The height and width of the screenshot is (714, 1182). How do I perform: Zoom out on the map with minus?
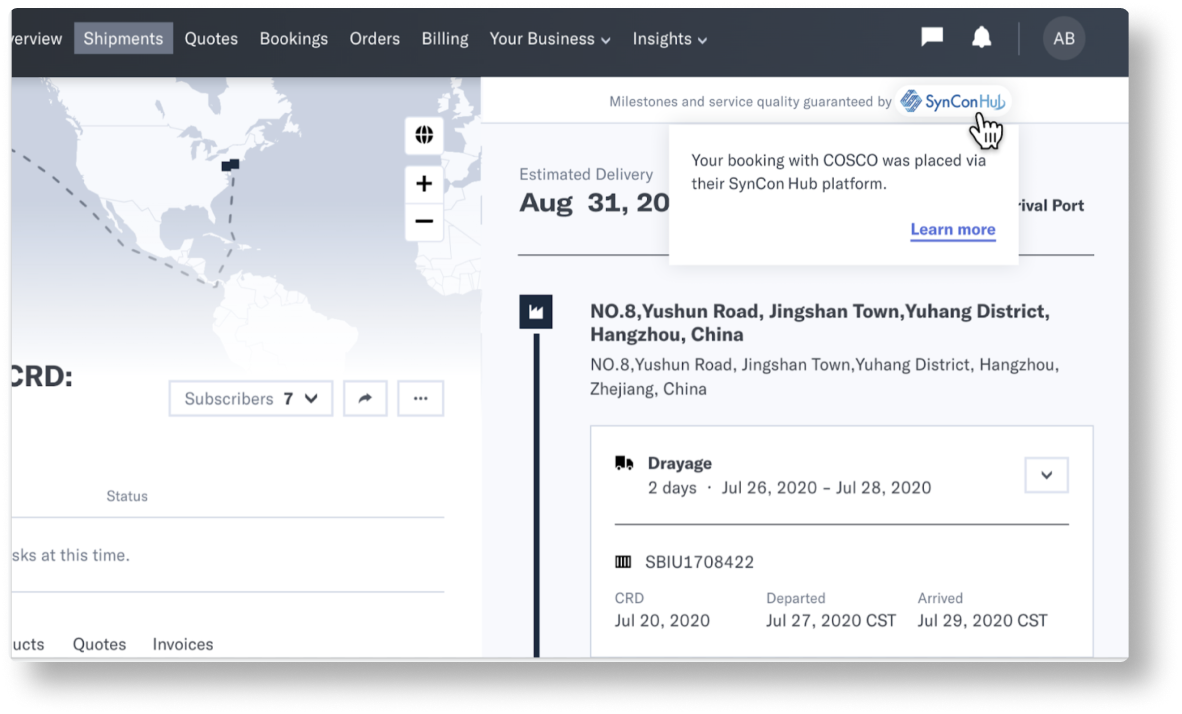[x=424, y=222]
